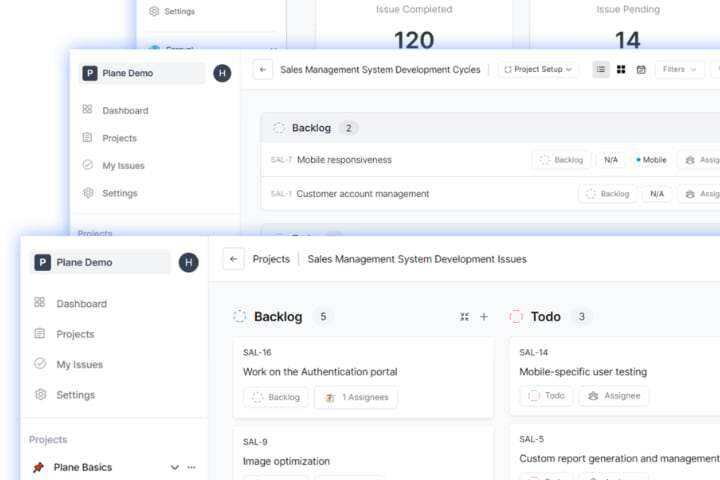
Task: Open the Project Setup dropdown
Action: point(538,70)
